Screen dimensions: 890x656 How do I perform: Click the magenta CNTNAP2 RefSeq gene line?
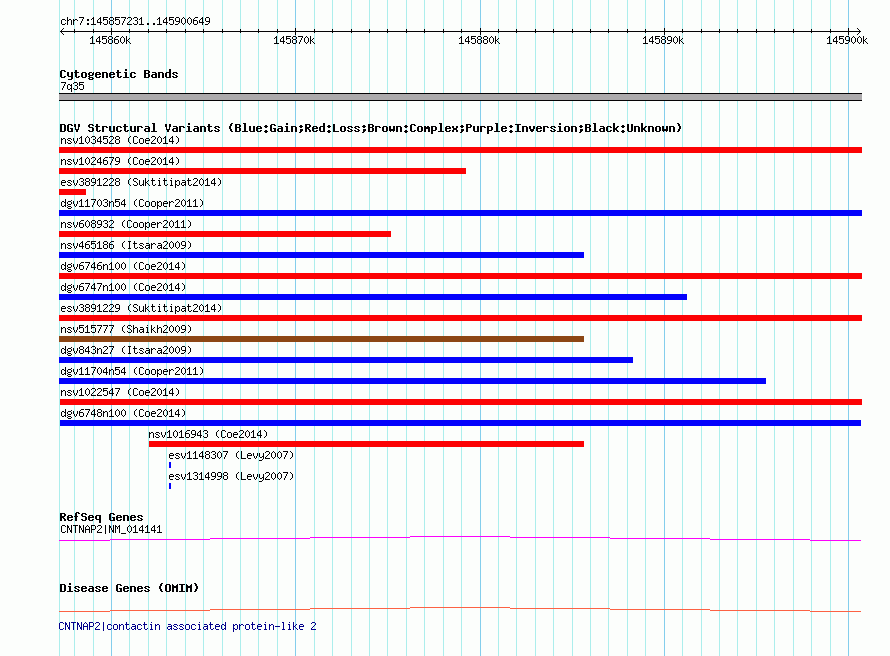460,538
